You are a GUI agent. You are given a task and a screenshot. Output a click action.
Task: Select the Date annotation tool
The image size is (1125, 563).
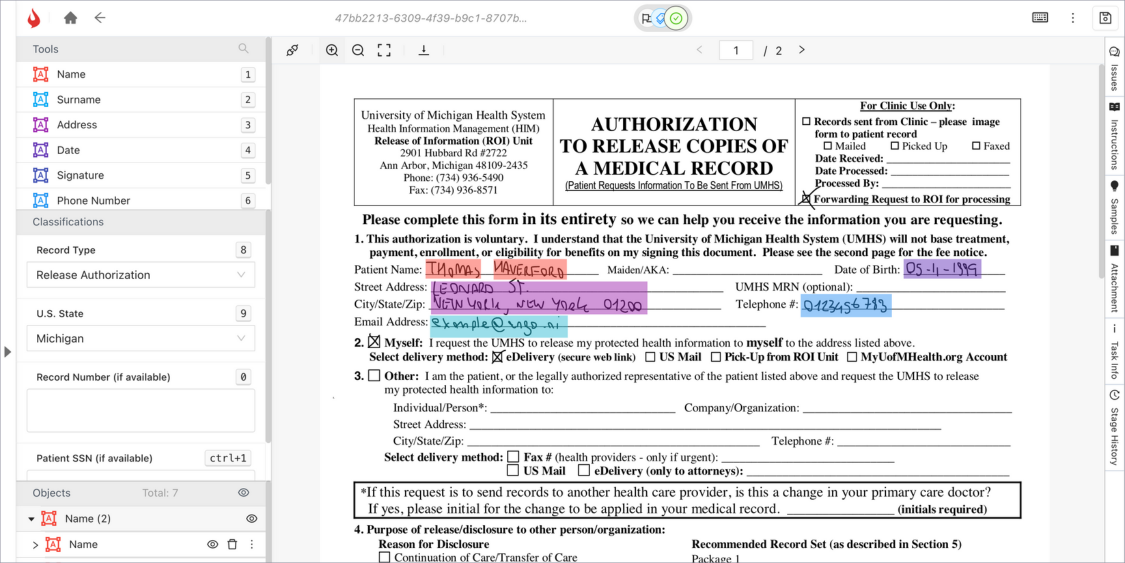[x=143, y=150]
